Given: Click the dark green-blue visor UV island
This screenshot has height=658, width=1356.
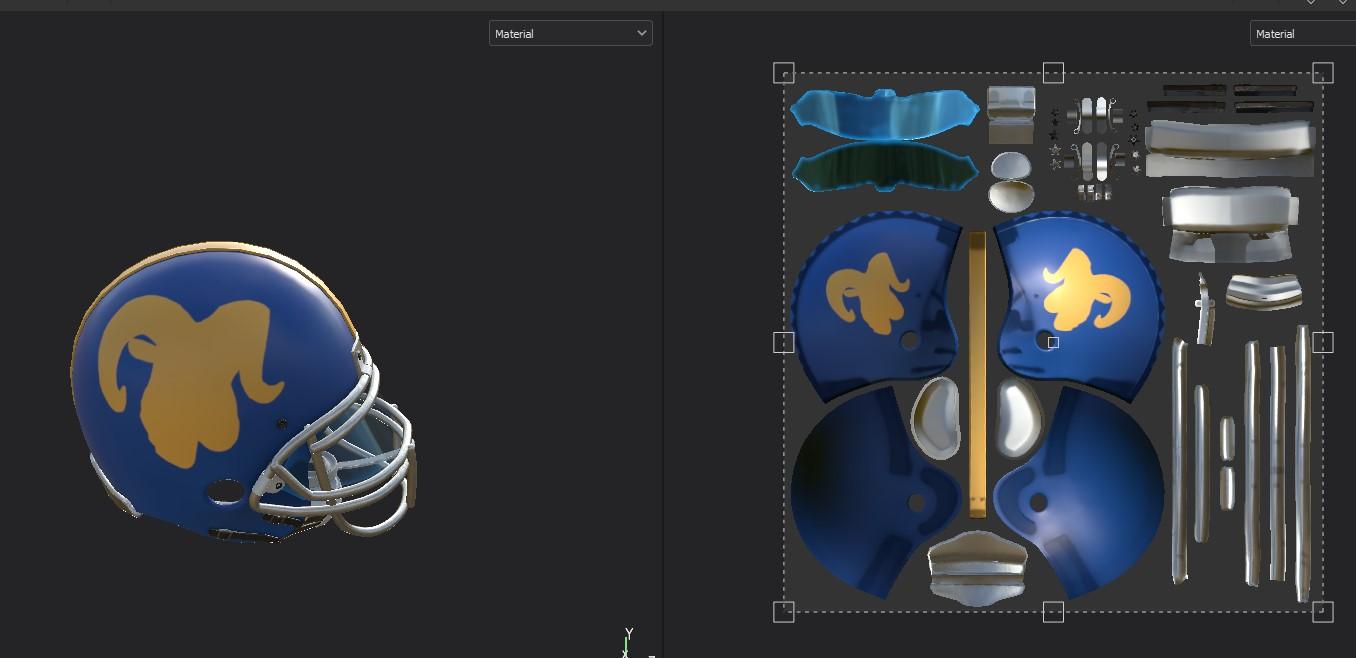Looking at the screenshot, I should (885, 166).
